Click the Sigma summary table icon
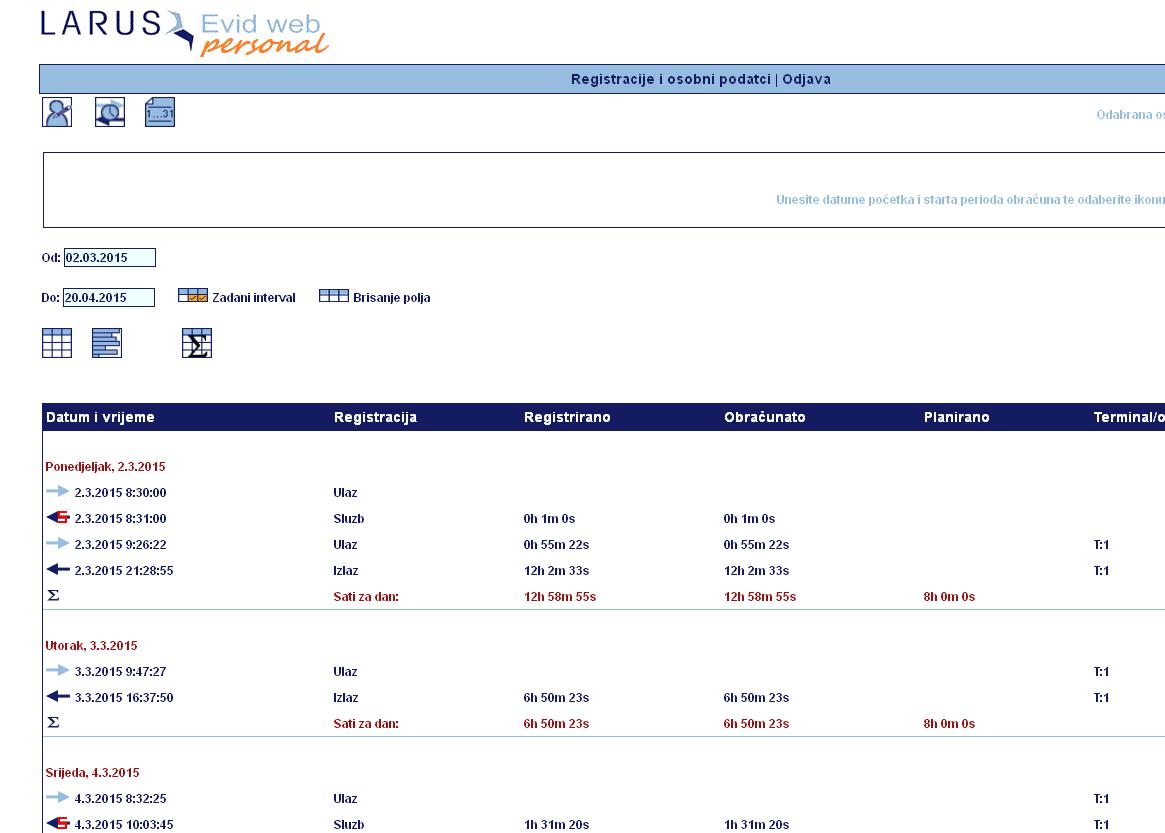The image size is (1165, 833). click(x=197, y=343)
